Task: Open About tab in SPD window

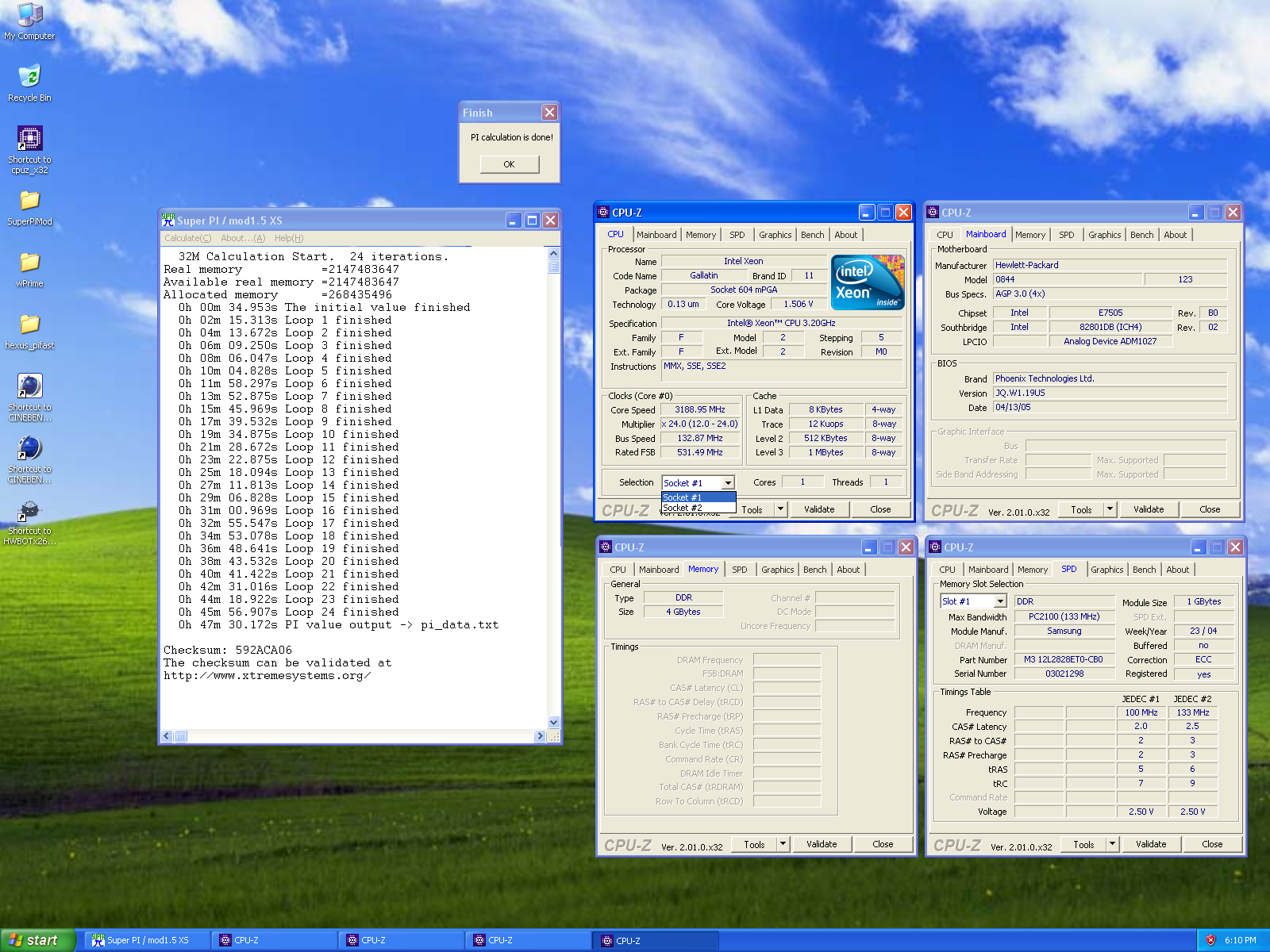Action: pos(1177,570)
